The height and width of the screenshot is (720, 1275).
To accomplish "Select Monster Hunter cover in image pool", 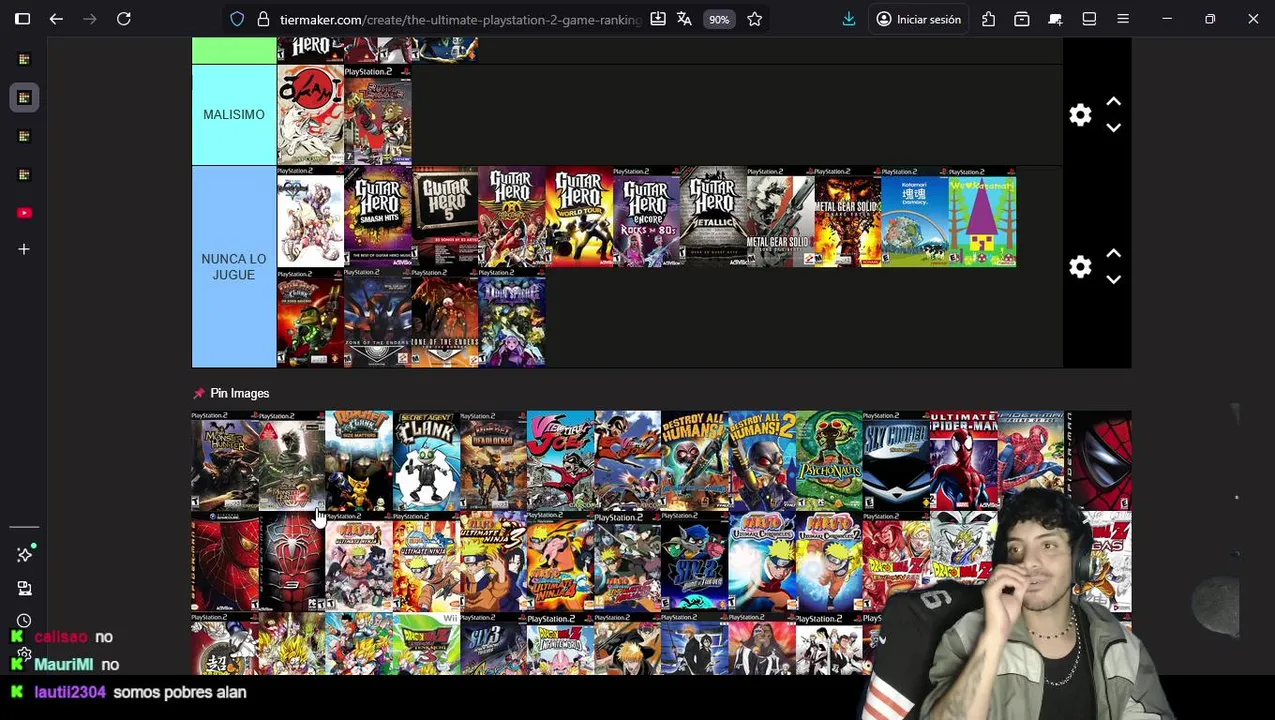I will 225,461.
